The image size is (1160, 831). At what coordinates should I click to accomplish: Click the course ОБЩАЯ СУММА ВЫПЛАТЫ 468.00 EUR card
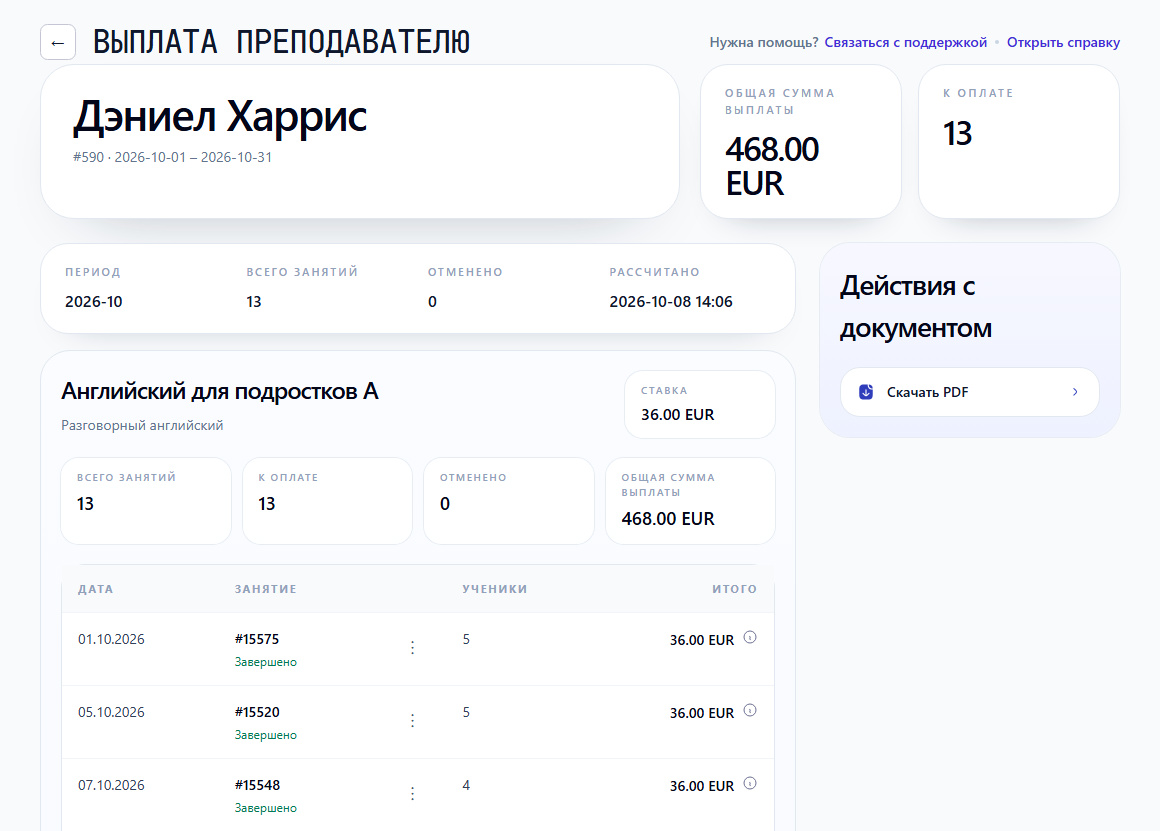pos(690,501)
